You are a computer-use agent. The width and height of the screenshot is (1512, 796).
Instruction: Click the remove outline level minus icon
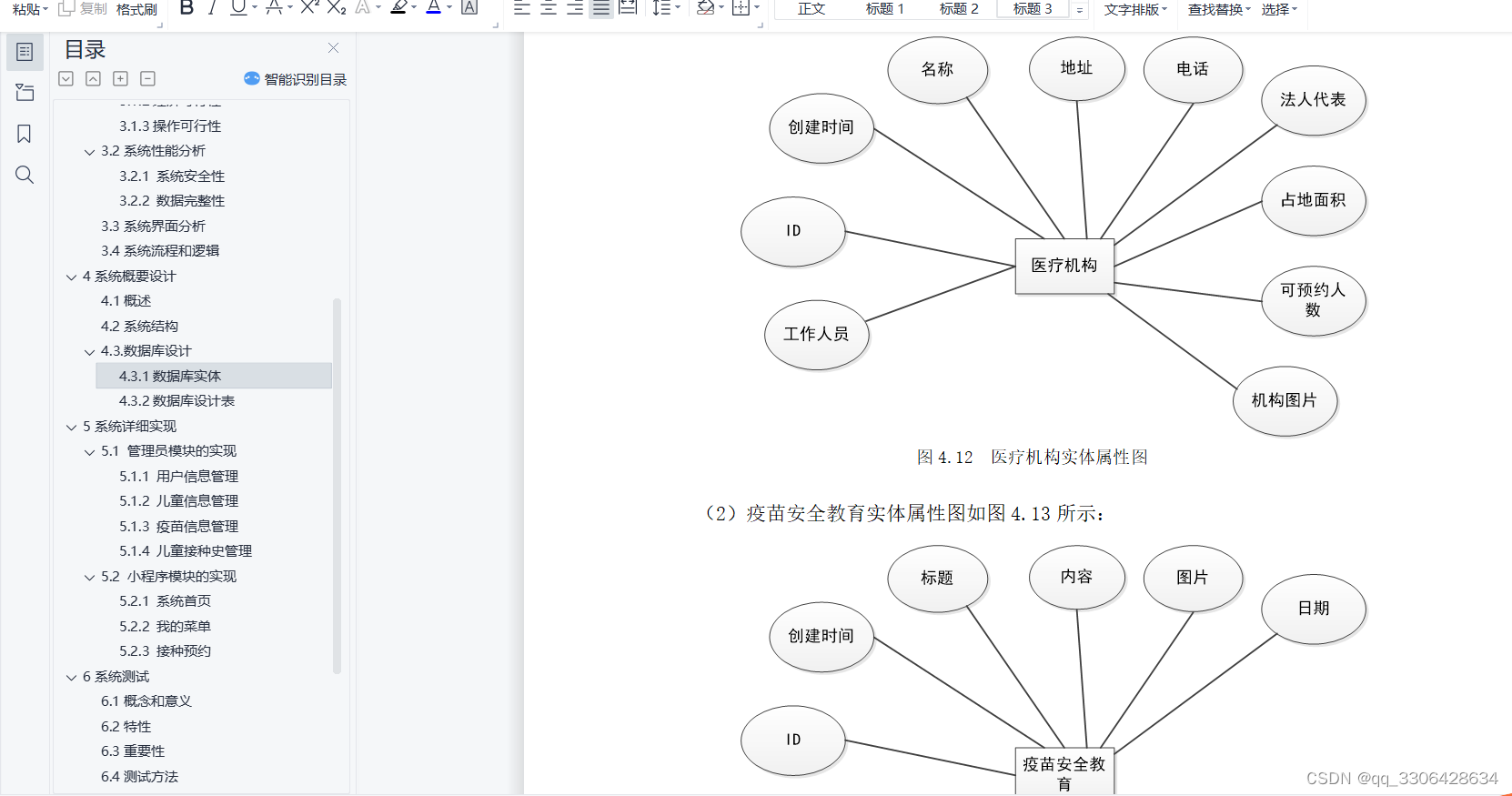(x=148, y=79)
